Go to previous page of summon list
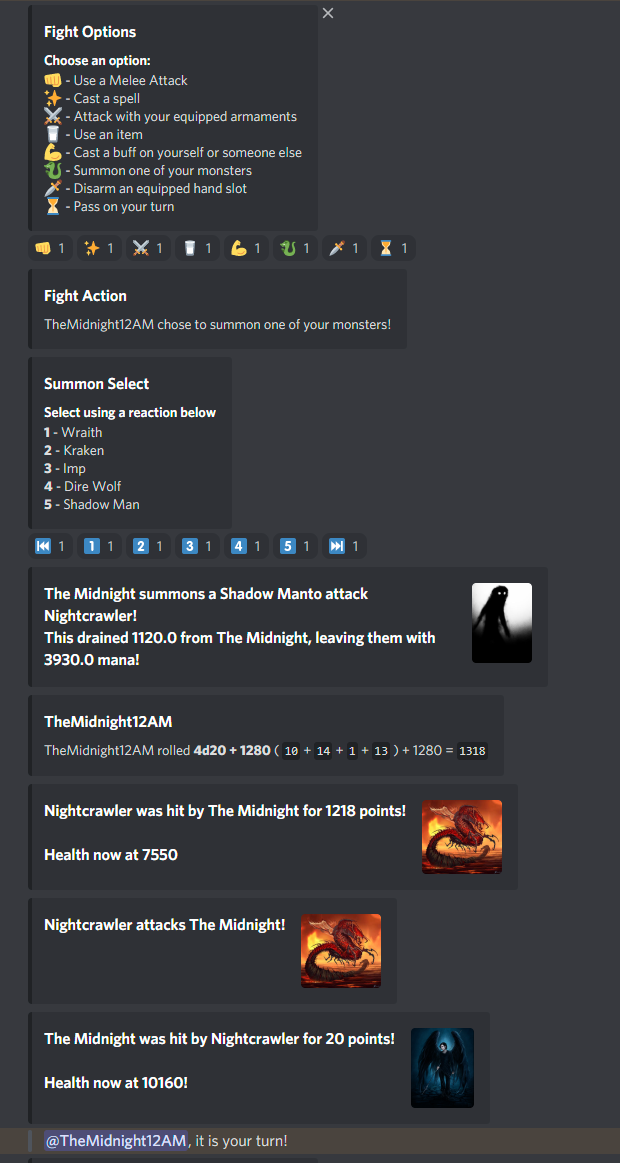 pos(50,547)
